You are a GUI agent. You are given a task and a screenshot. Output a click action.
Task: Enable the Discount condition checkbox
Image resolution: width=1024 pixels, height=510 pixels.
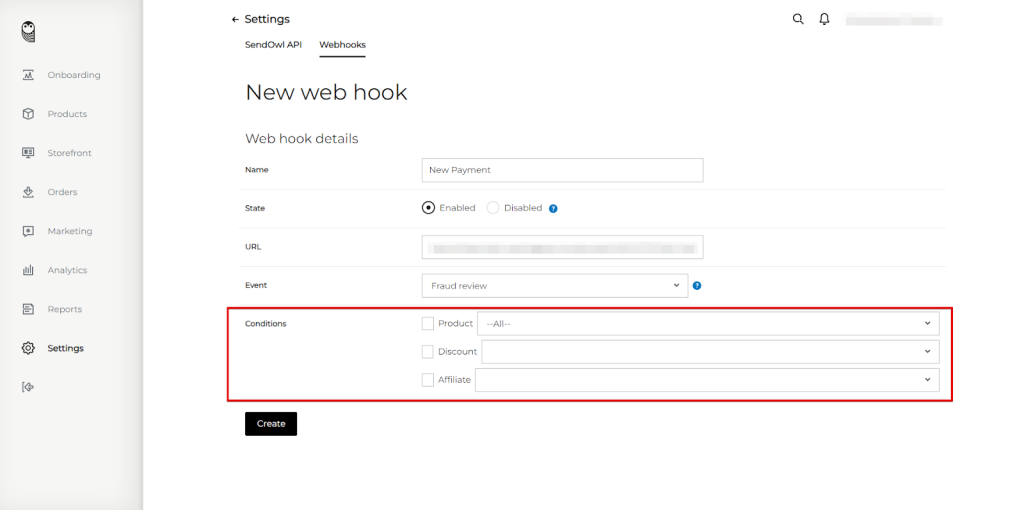click(428, 351)
